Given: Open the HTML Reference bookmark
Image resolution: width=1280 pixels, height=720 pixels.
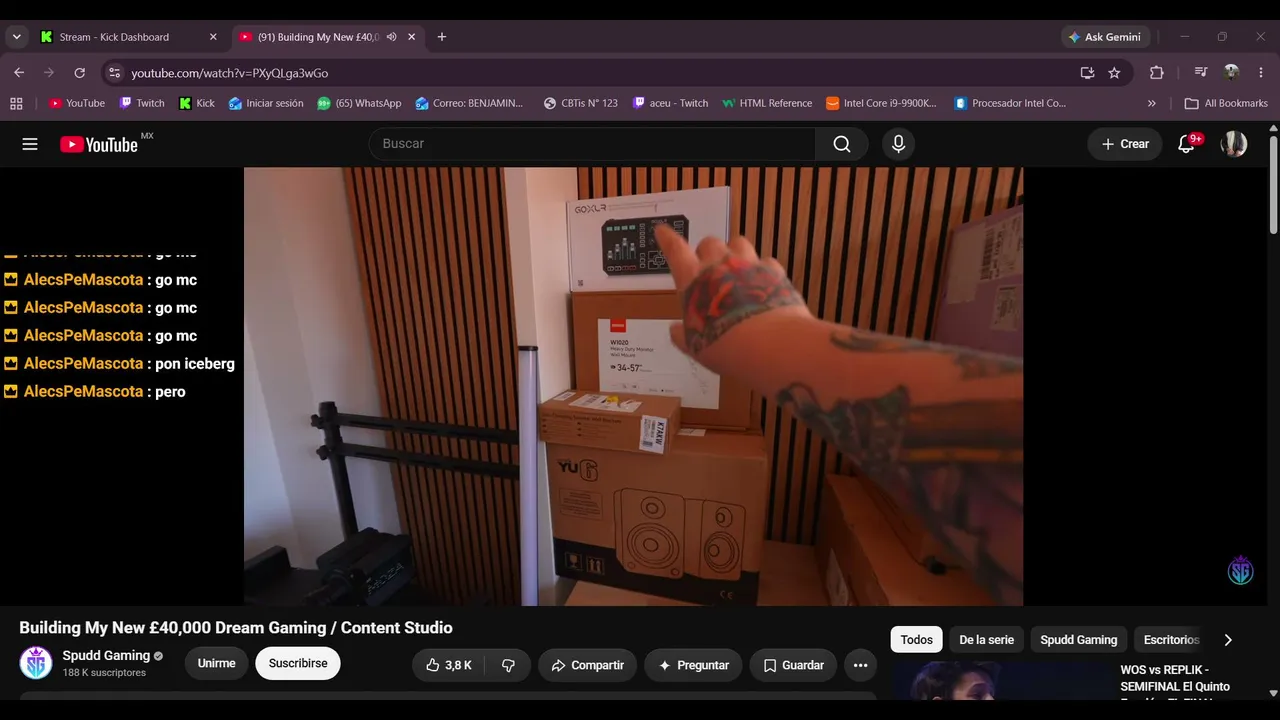Looking at the screenshot, I should (x=767, y=103).
